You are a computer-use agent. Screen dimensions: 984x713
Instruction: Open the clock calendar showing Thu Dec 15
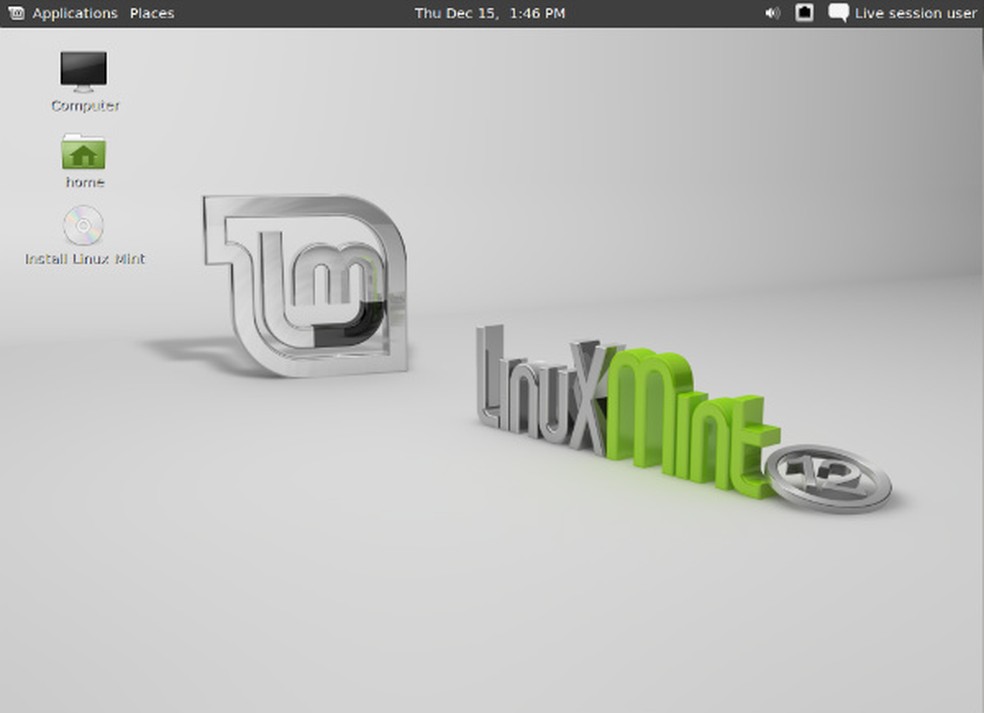pyautogui.click(x=489, y=13)
